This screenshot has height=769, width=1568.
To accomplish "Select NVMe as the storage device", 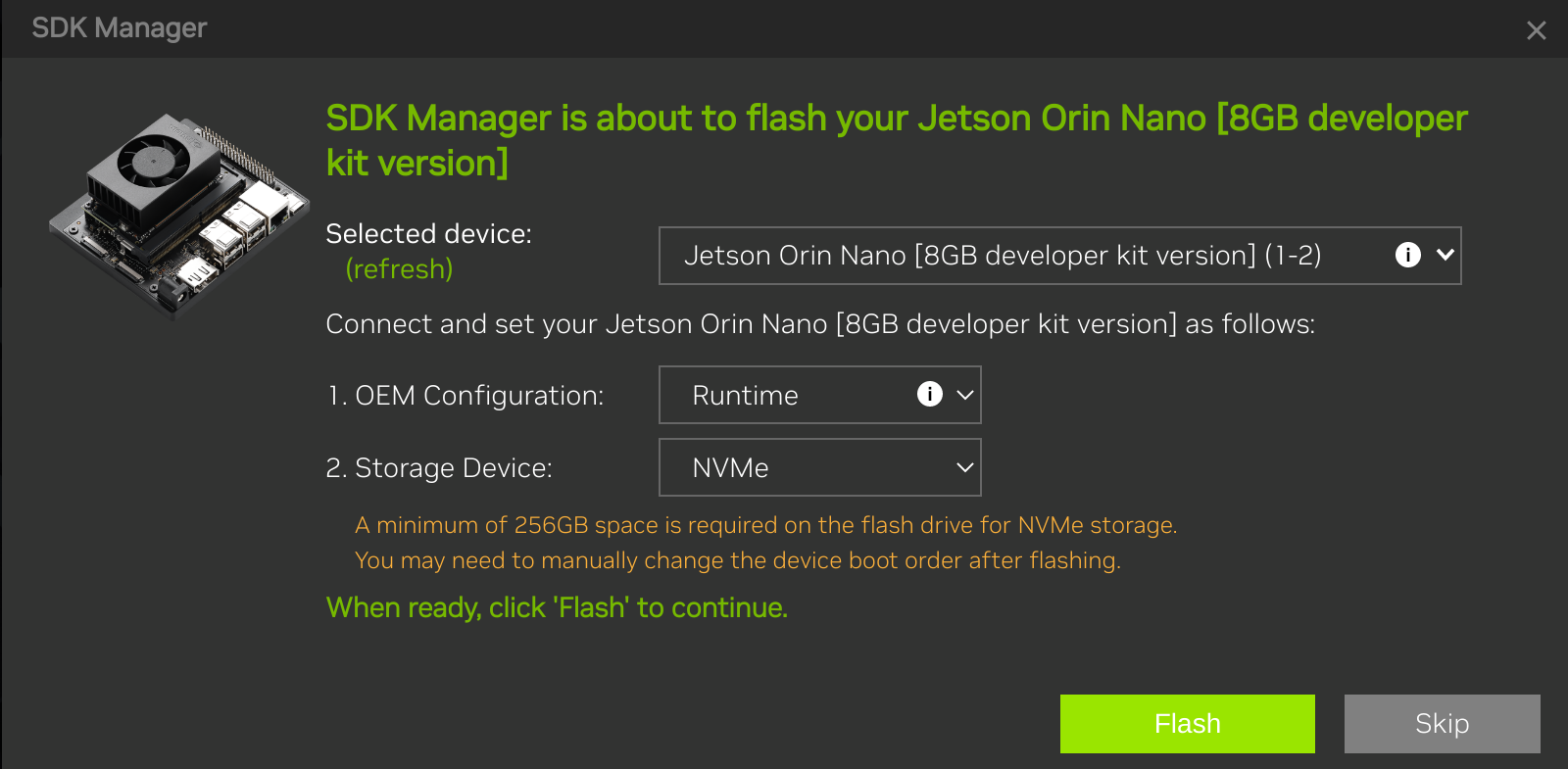I will pos(730,467).
